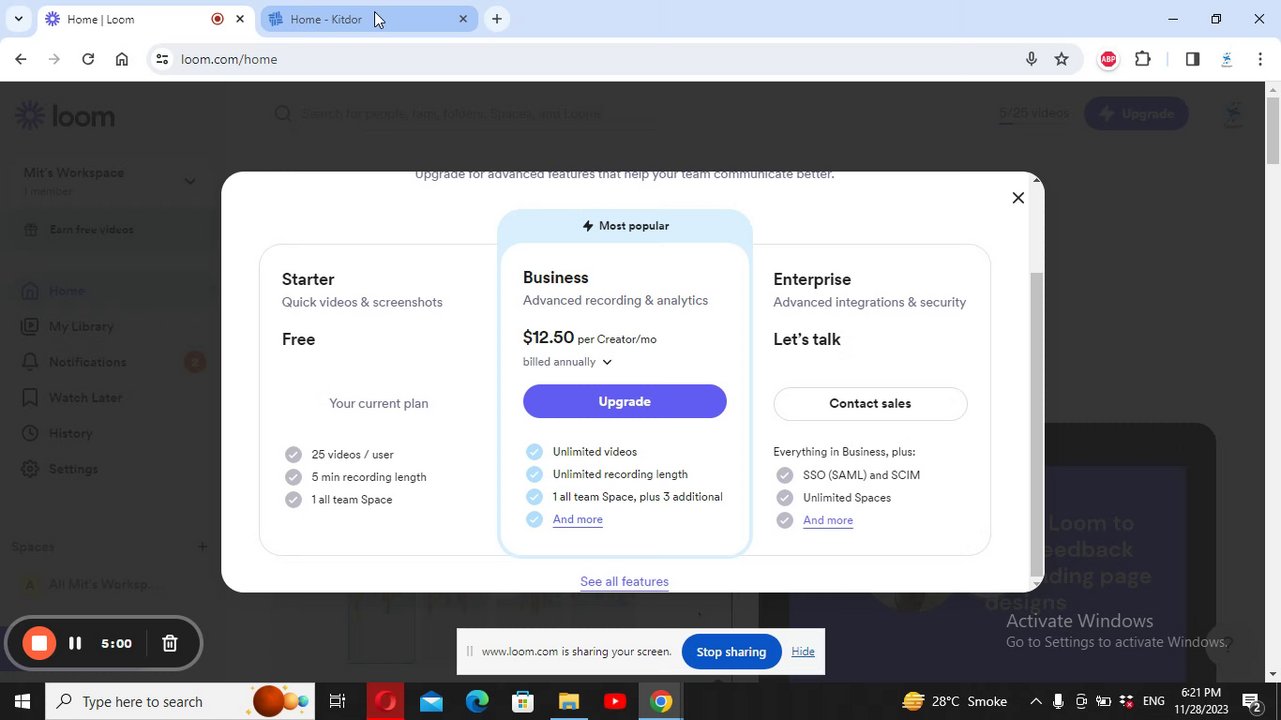The image size is (1281, 720).
Task: Open Task View on taskbar
Action: click(x=337, y=701)
